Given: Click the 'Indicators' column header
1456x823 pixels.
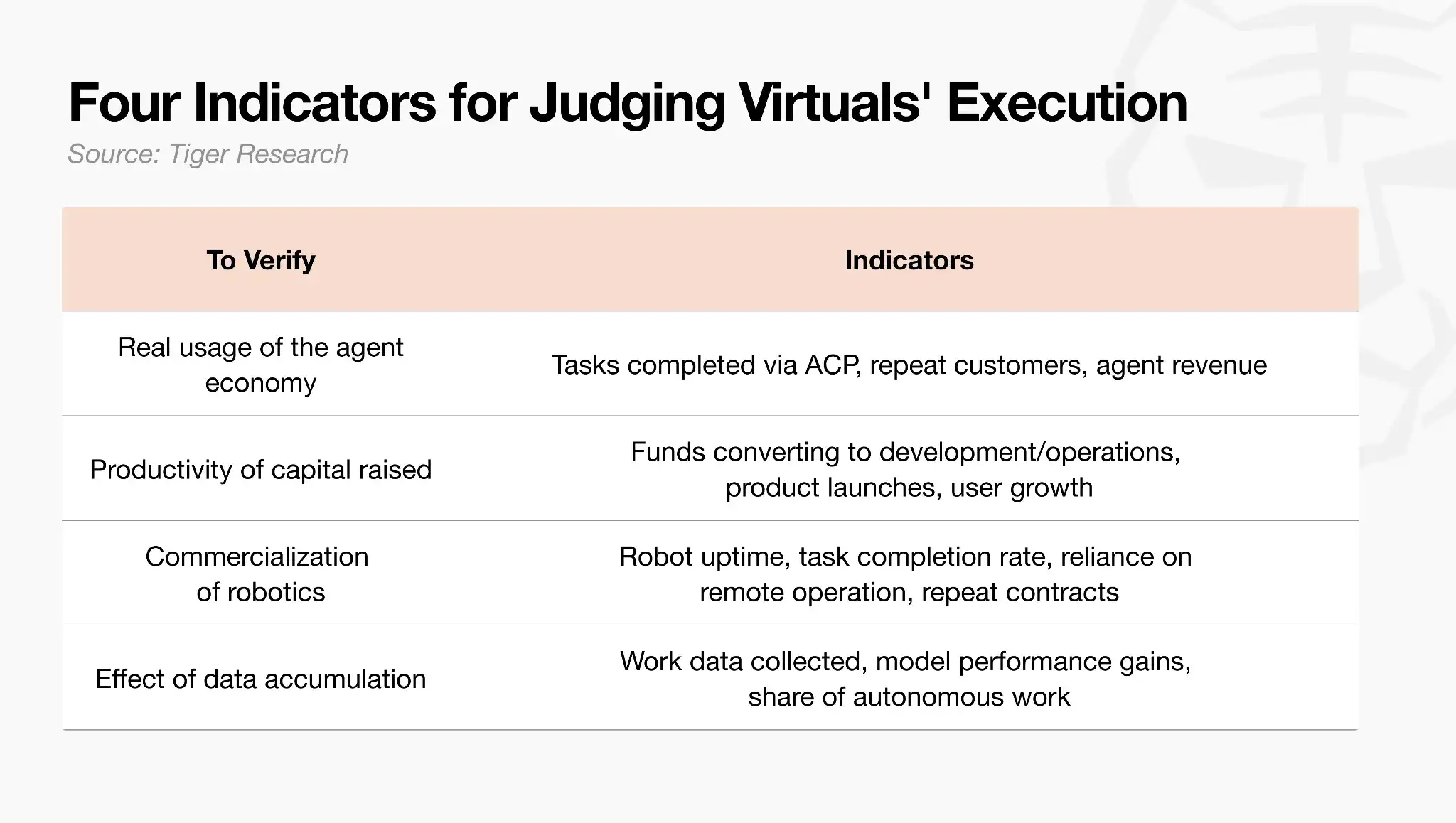Looking at the screenshot, I should pos(909,260).
